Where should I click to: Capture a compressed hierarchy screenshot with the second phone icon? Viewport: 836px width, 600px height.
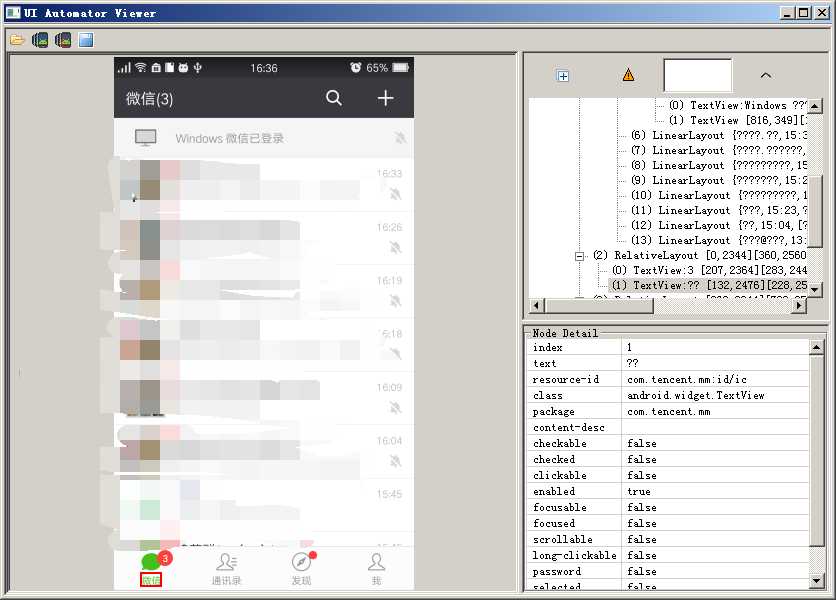point(63,40)
